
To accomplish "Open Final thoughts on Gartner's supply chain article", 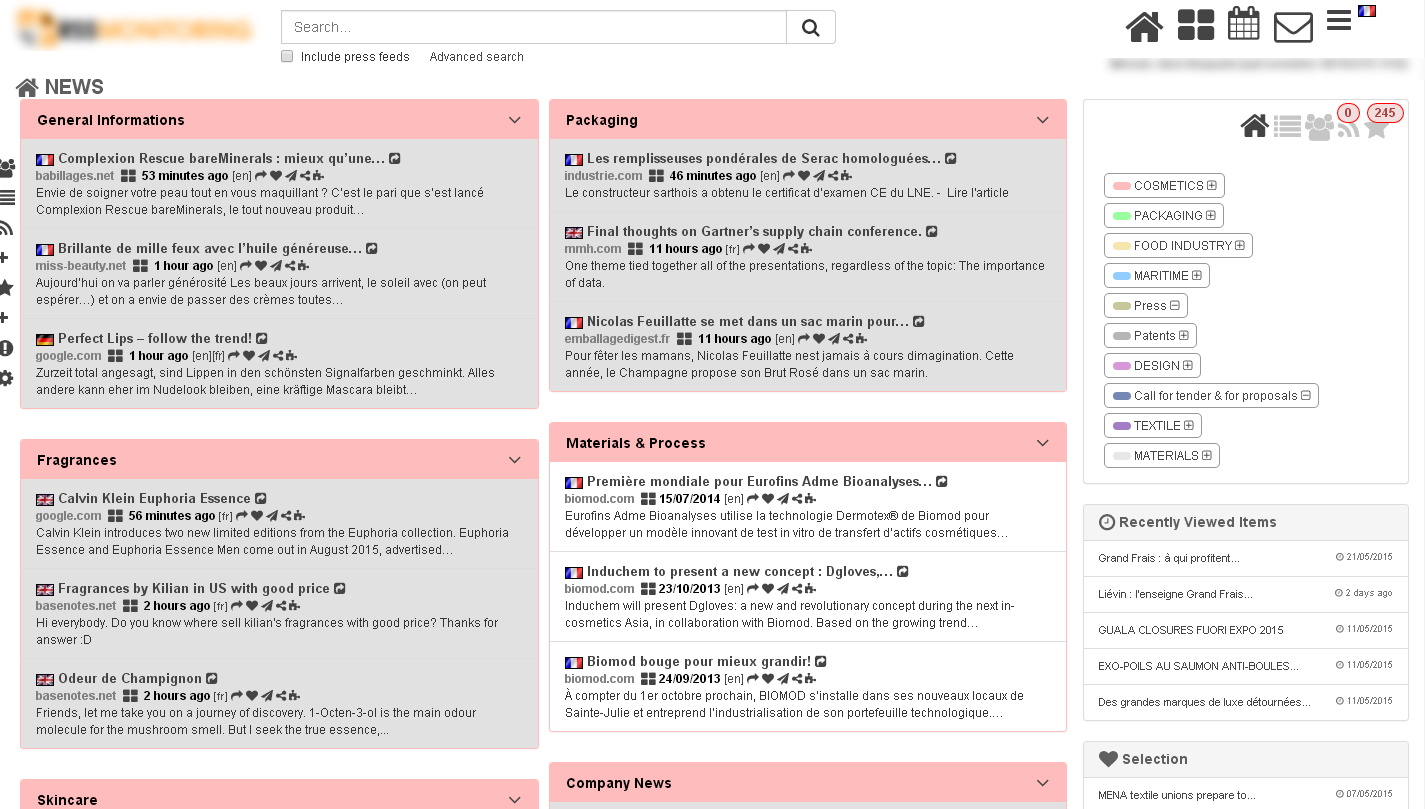I will coord(754,231).
